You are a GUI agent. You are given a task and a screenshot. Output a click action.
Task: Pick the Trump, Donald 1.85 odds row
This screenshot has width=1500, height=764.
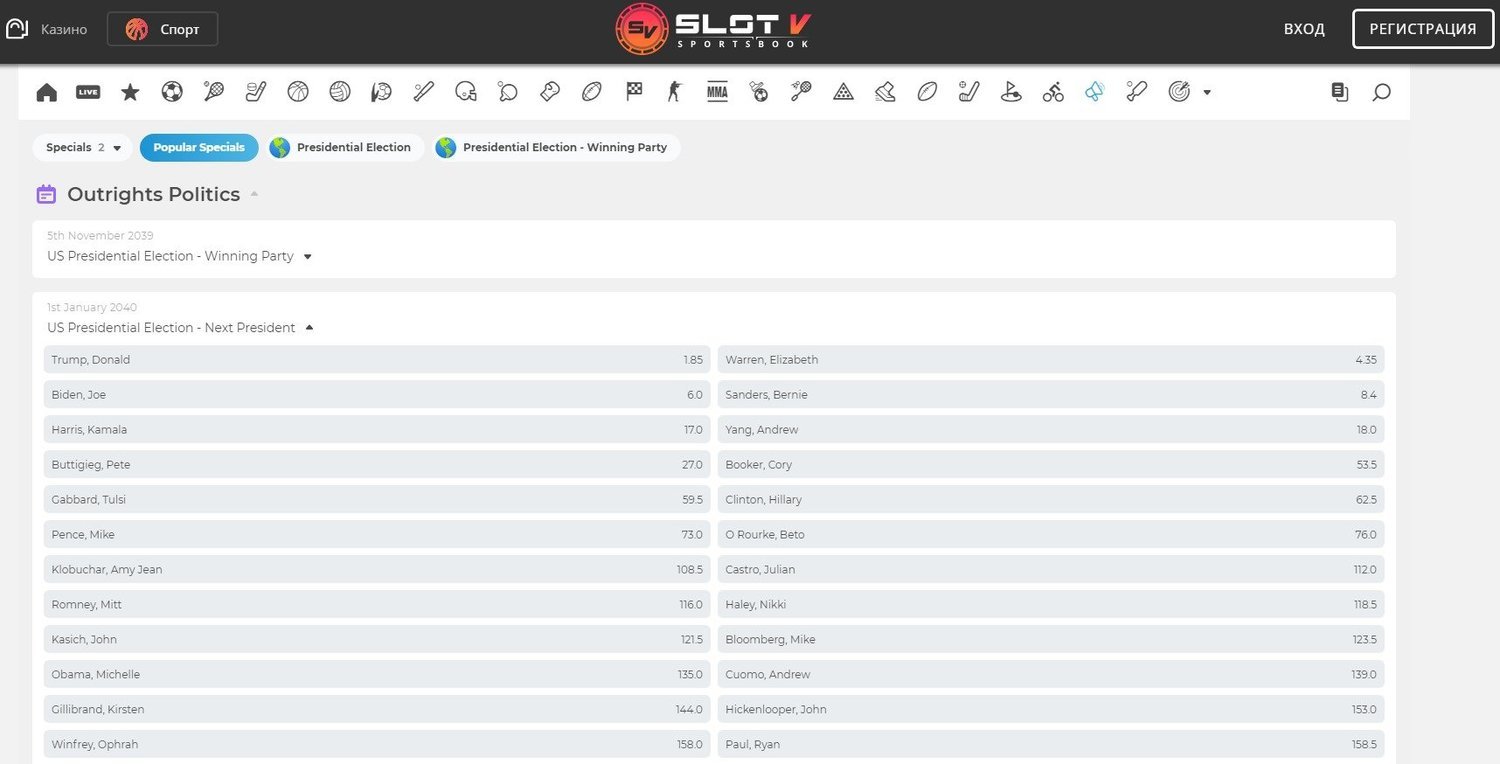[x=377, y=360]
